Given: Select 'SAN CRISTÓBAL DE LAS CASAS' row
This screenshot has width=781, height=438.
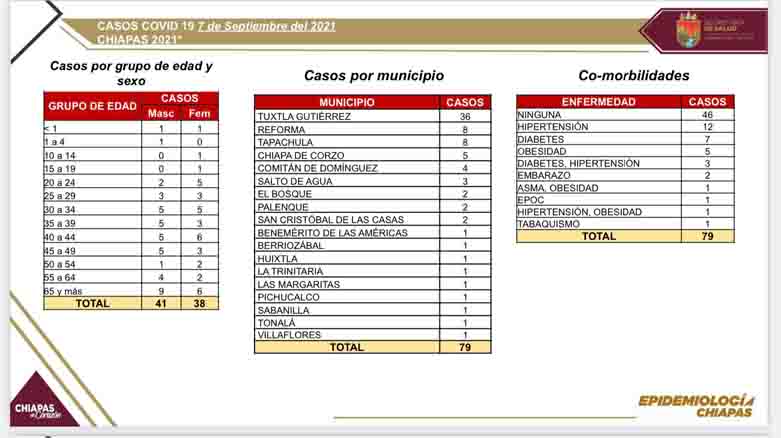Looking at the screenshot, I should point(373,220).
